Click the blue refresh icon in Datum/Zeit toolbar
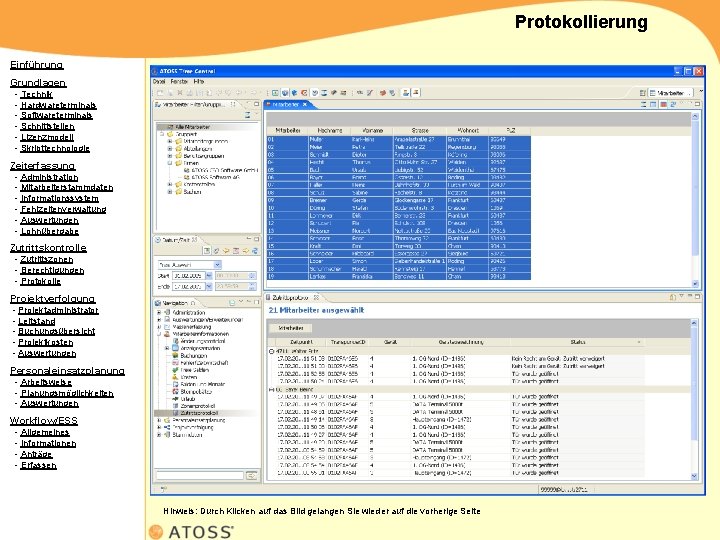 (255, 251)
